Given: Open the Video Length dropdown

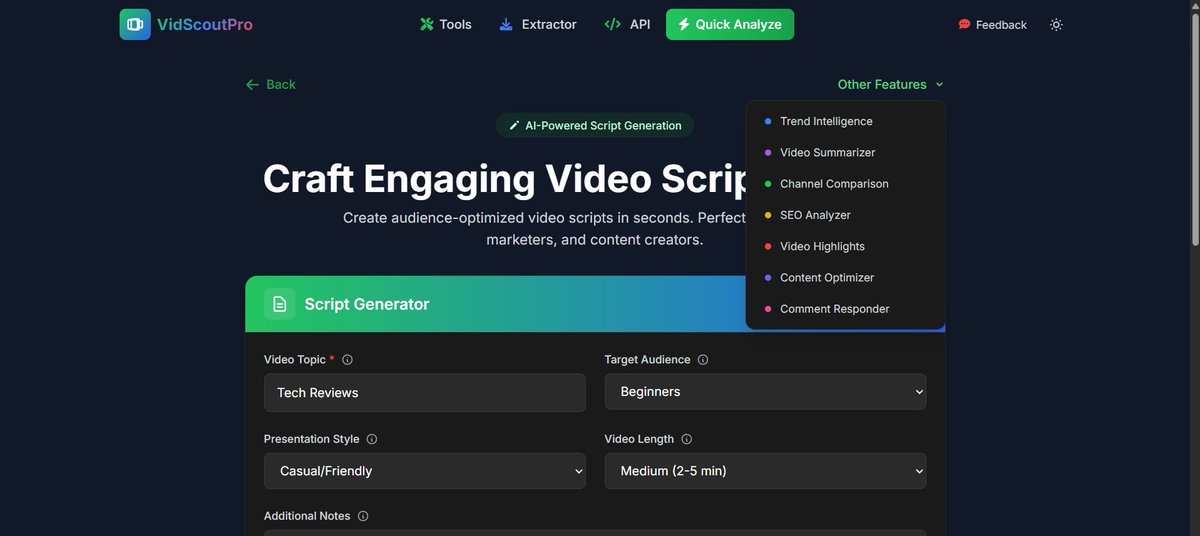Looking at the screenshot, I should [x=765, y=471].
